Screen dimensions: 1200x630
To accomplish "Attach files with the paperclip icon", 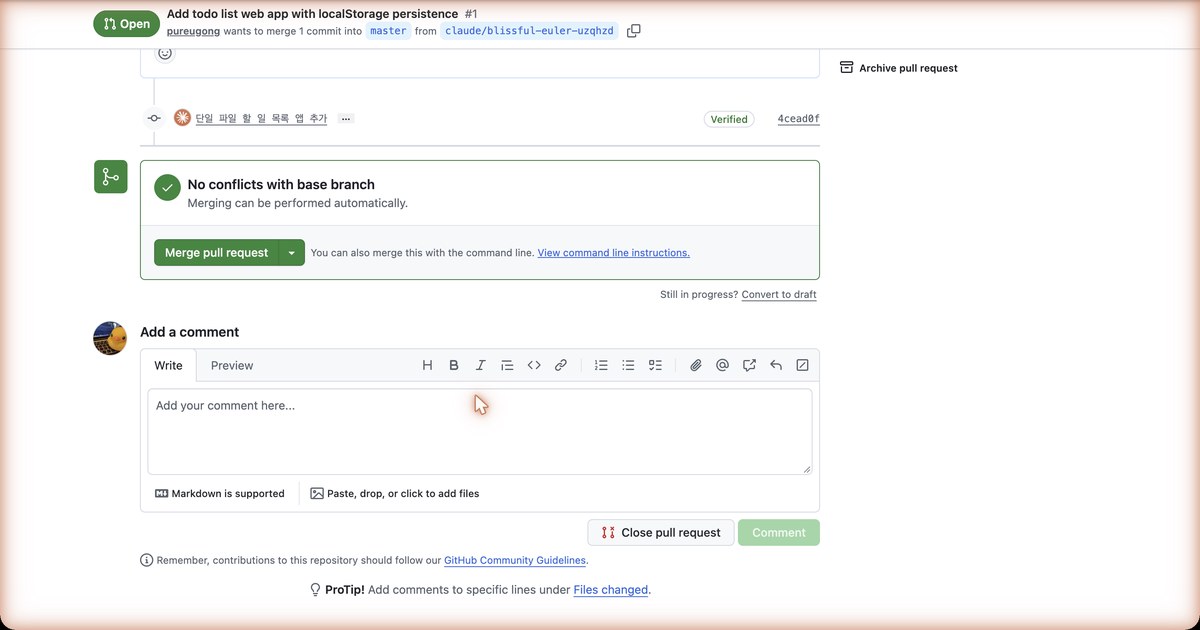I will coord(695,365).
